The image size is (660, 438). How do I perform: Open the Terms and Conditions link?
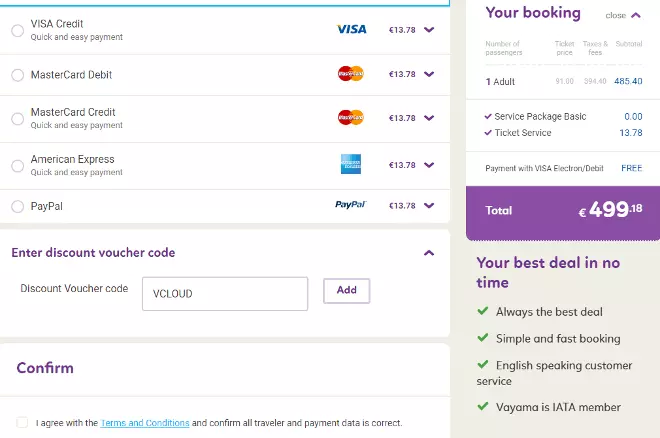(145, 423)
